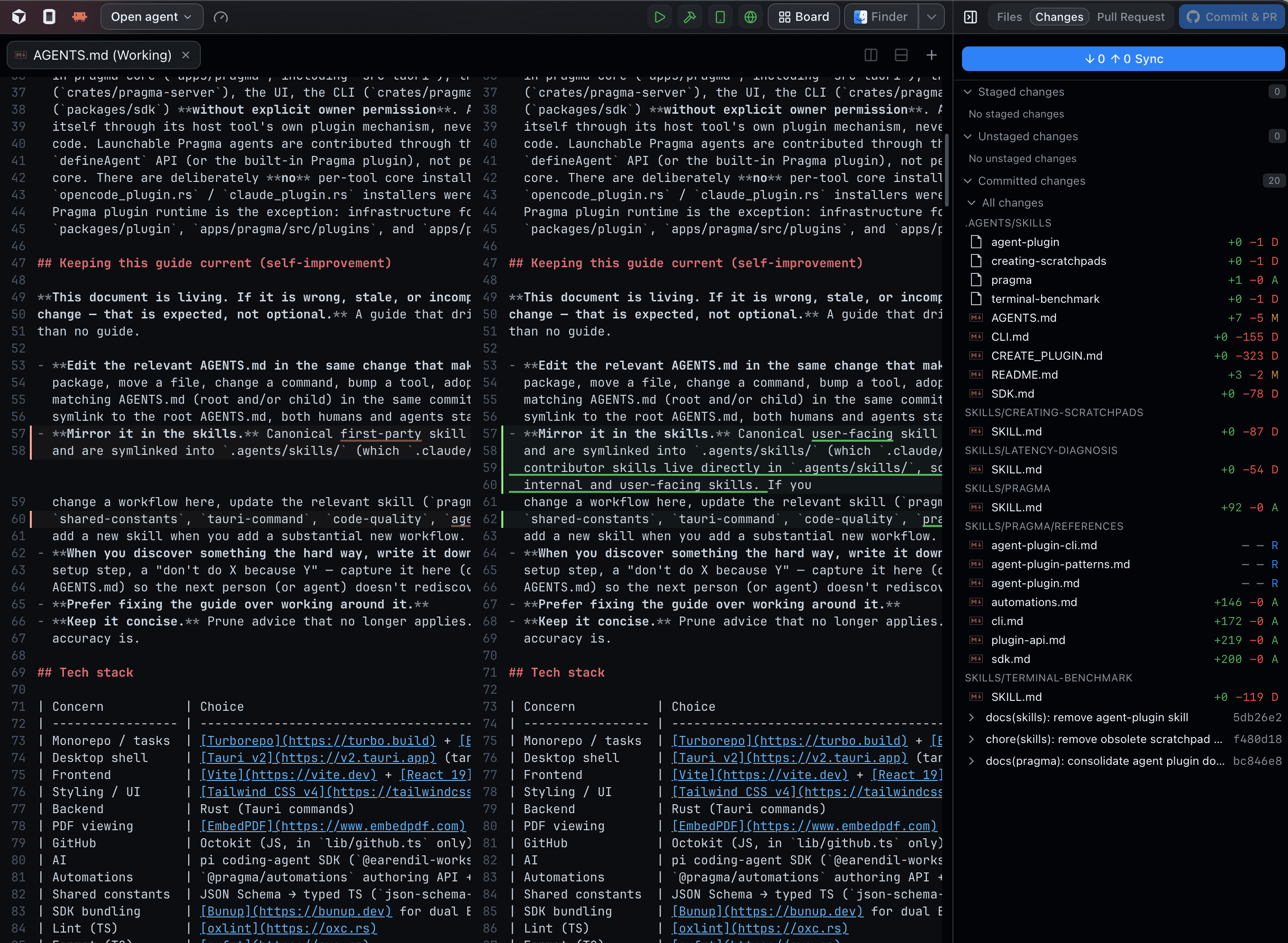Collapse the All changes group

pyautogui.click(x=971, y=203)
